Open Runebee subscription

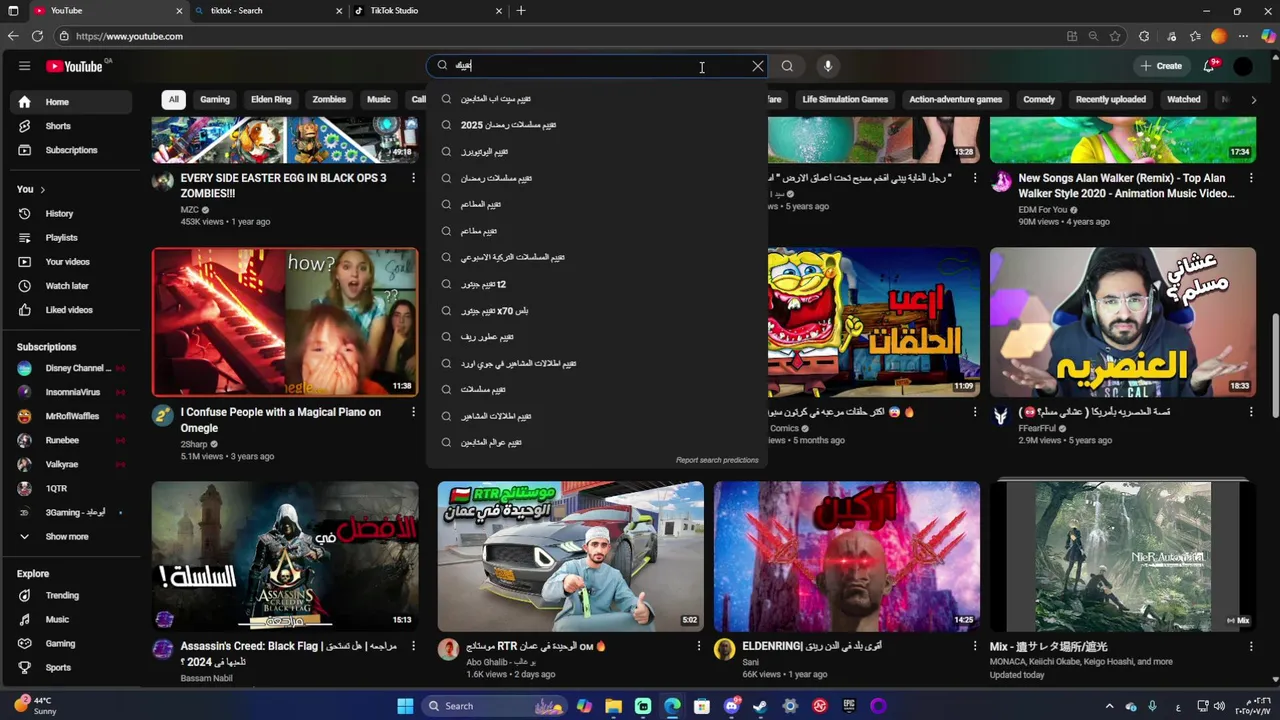[x=71, y=440]
